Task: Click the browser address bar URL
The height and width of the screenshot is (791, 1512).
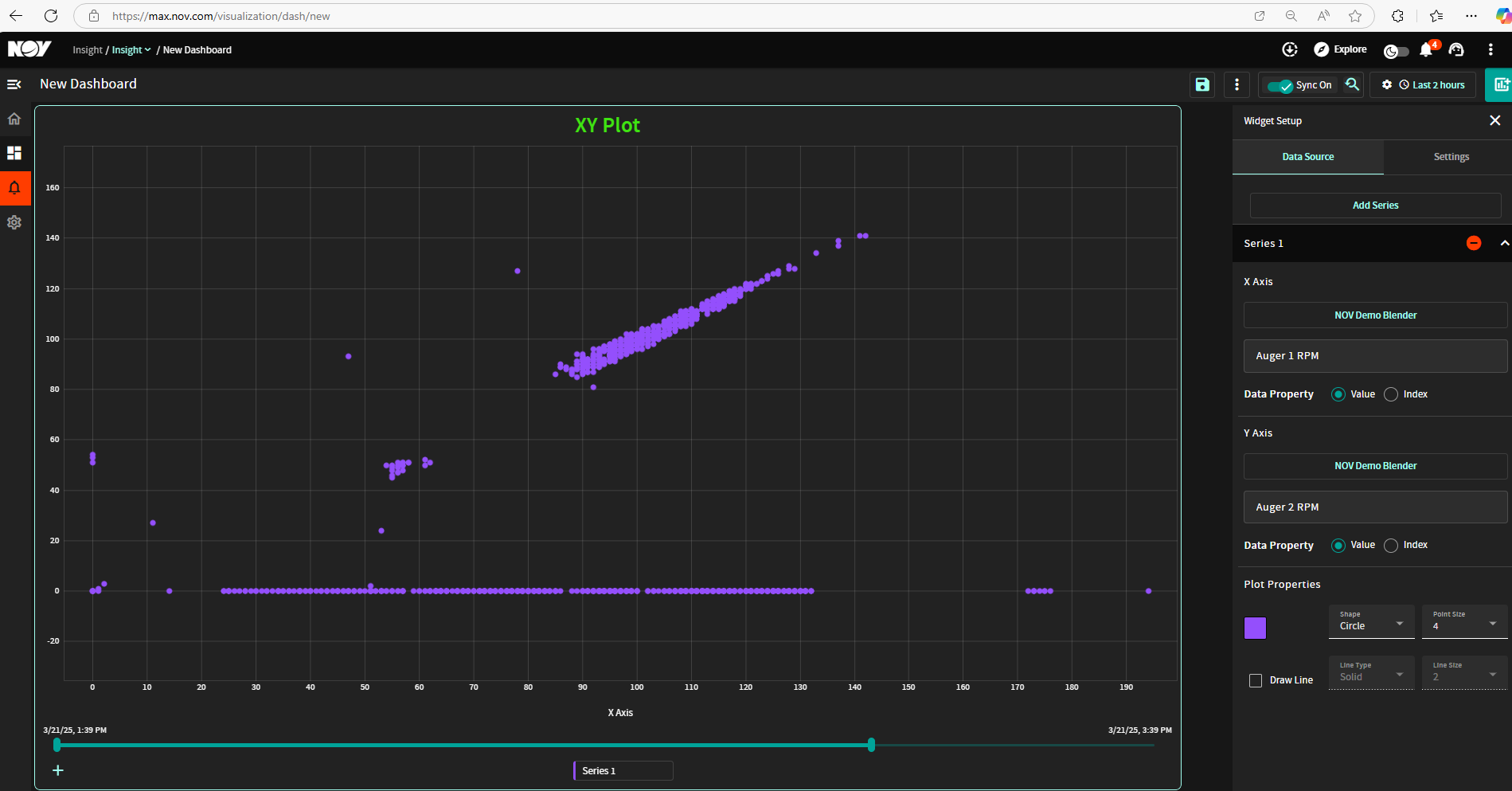Action: (x=221, y=16)
